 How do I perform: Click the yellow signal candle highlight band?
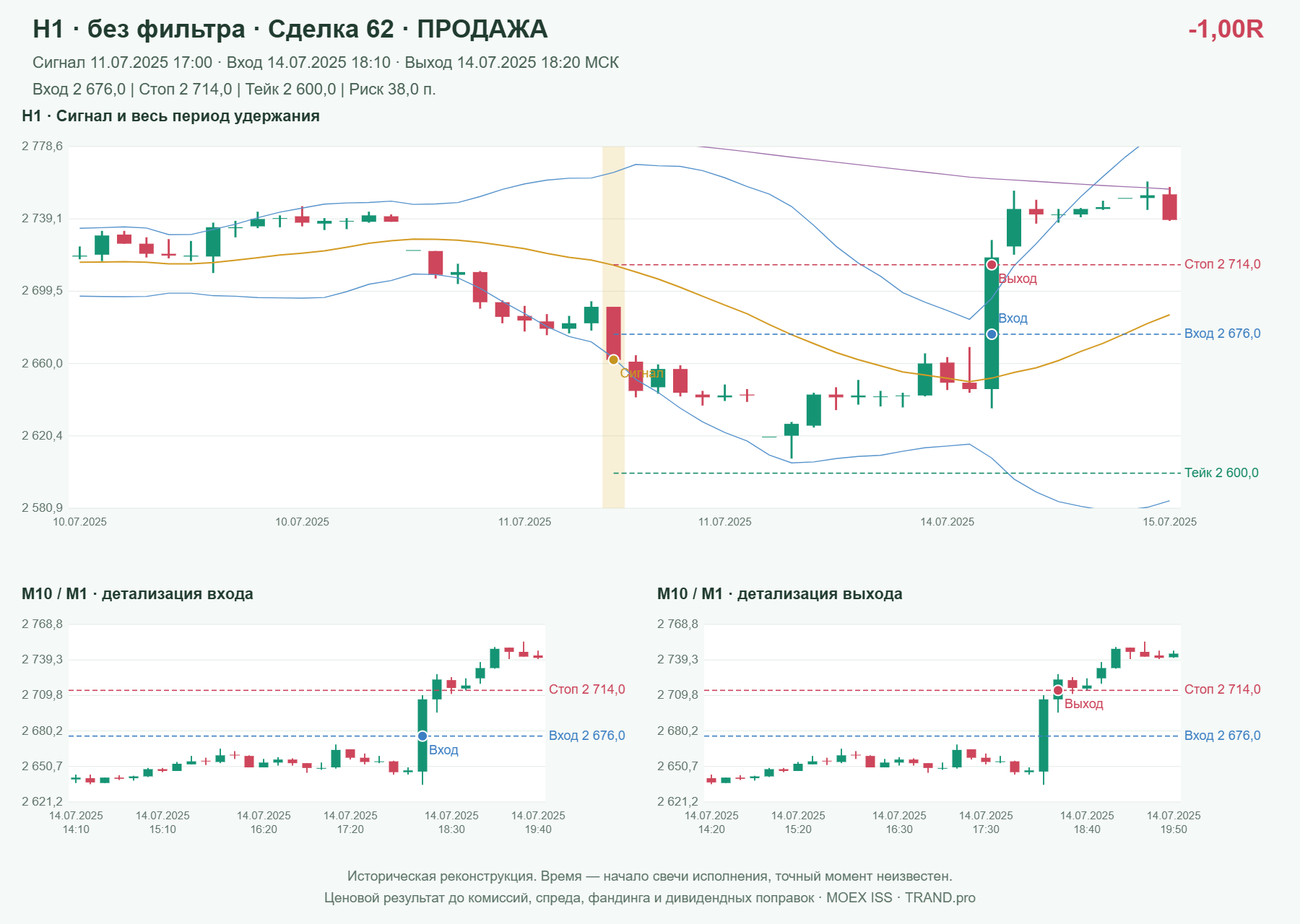(613, 327)
